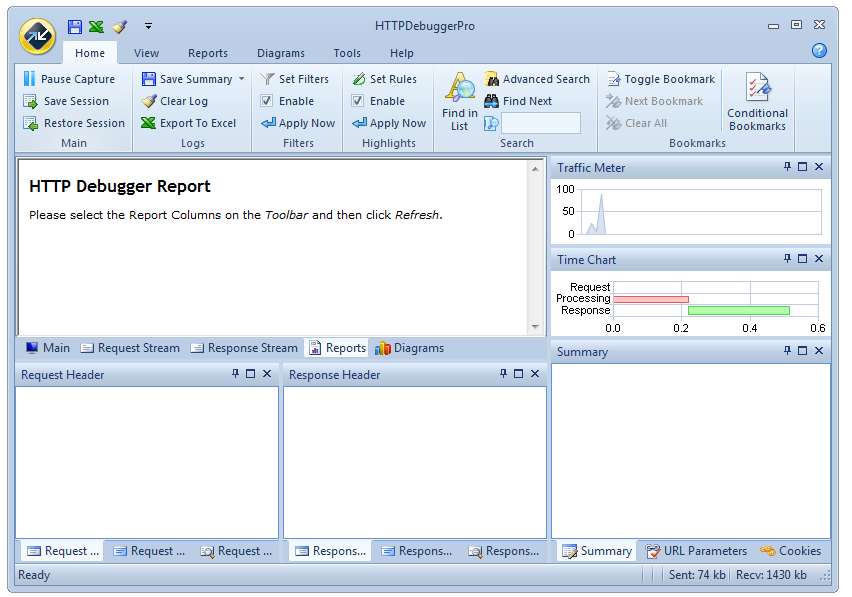Close the Traffic Meter panel

pyautogui.click(x=819, y=167)
